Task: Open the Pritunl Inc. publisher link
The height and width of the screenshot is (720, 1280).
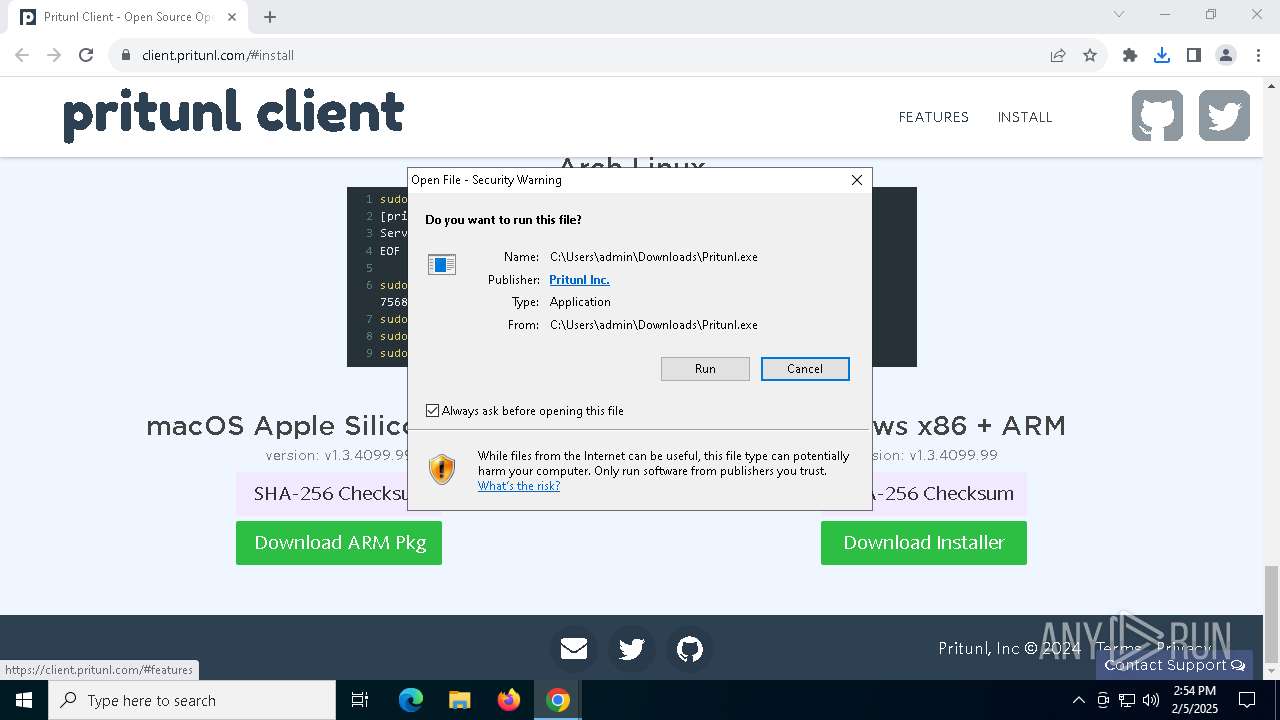Action: pos(579,280)
